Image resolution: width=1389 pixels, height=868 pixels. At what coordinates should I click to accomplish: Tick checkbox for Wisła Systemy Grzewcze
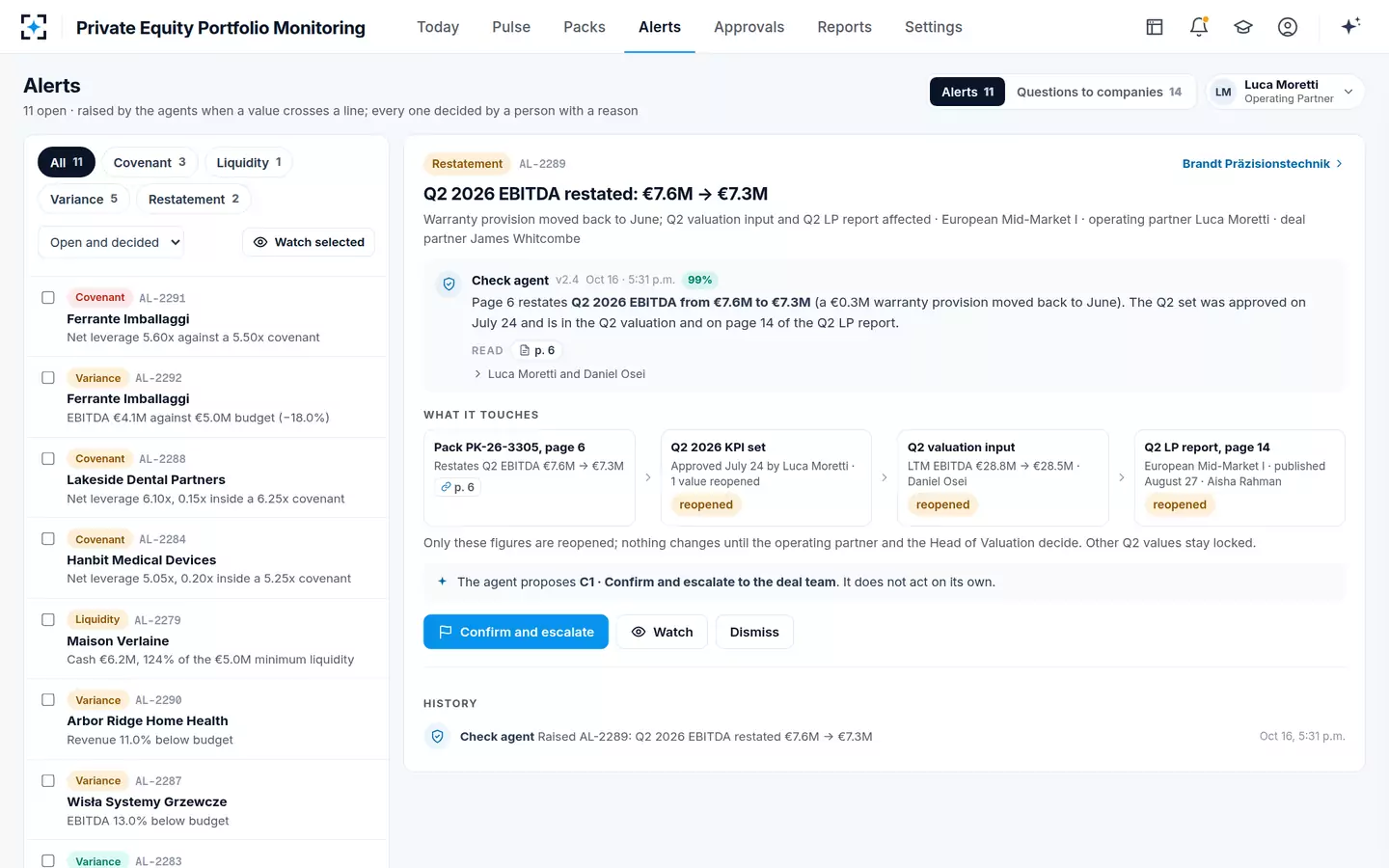tap(48, 781)
